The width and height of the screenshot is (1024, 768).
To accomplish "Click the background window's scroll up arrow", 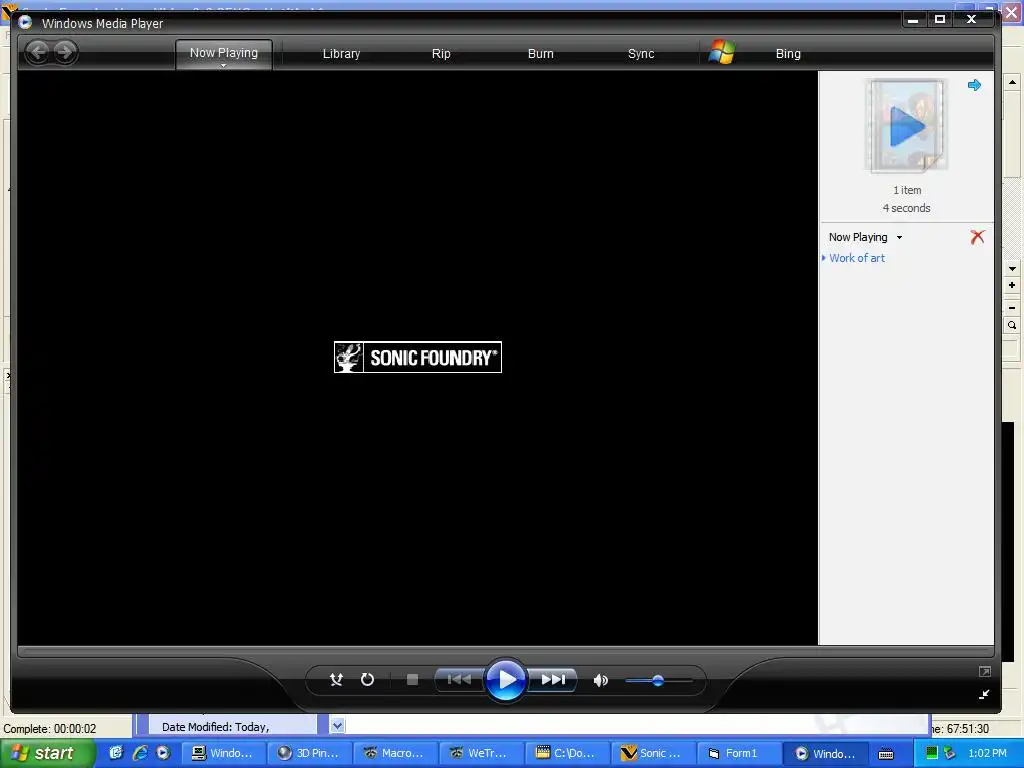I will (x=1012, y=83).
